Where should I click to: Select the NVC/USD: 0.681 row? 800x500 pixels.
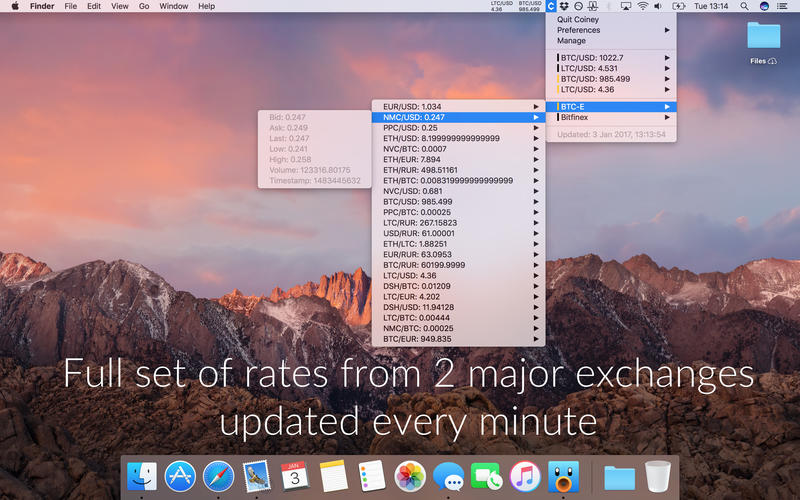pyautogui.click(x=458, y=191)
